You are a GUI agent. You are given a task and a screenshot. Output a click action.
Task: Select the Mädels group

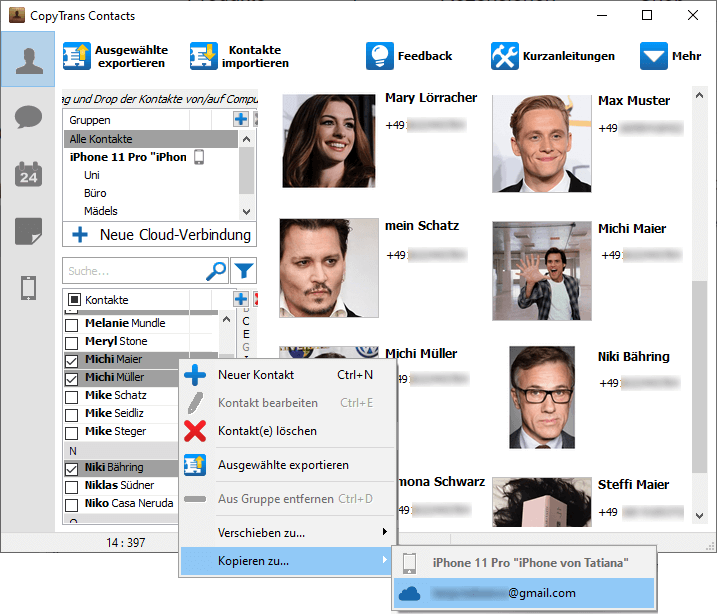click(101, 211)
